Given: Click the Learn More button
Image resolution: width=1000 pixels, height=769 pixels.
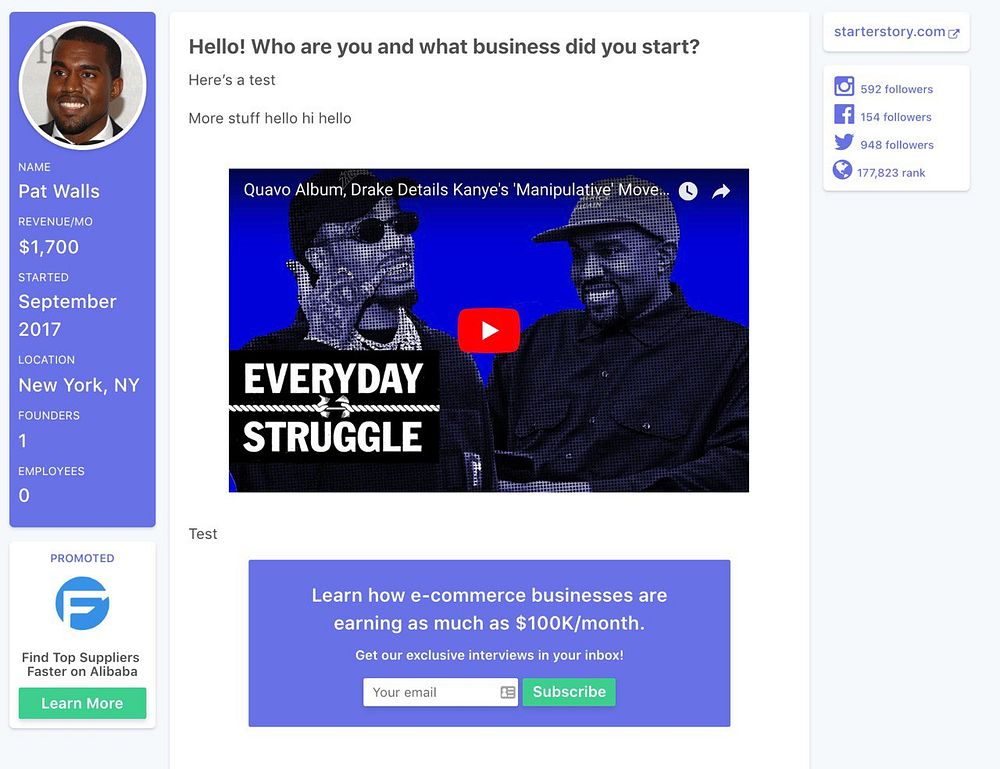Looking at the screenshot, I should point(82,703).
